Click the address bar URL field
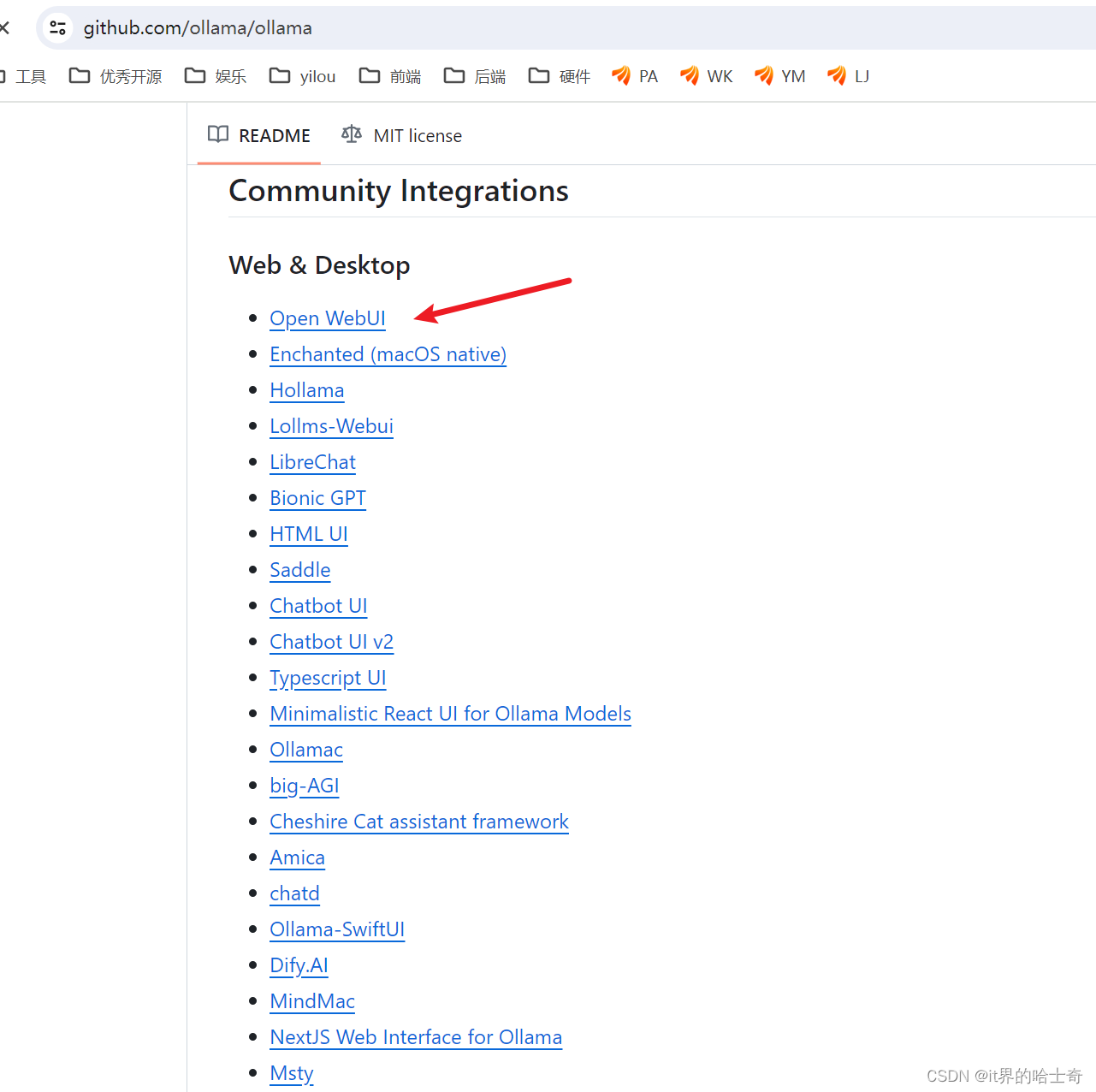 click(565, 28)
